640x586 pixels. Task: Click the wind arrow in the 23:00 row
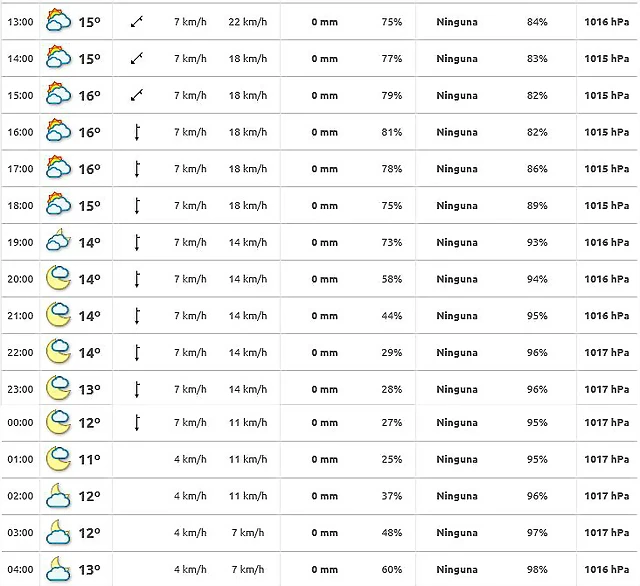[137, 389]
